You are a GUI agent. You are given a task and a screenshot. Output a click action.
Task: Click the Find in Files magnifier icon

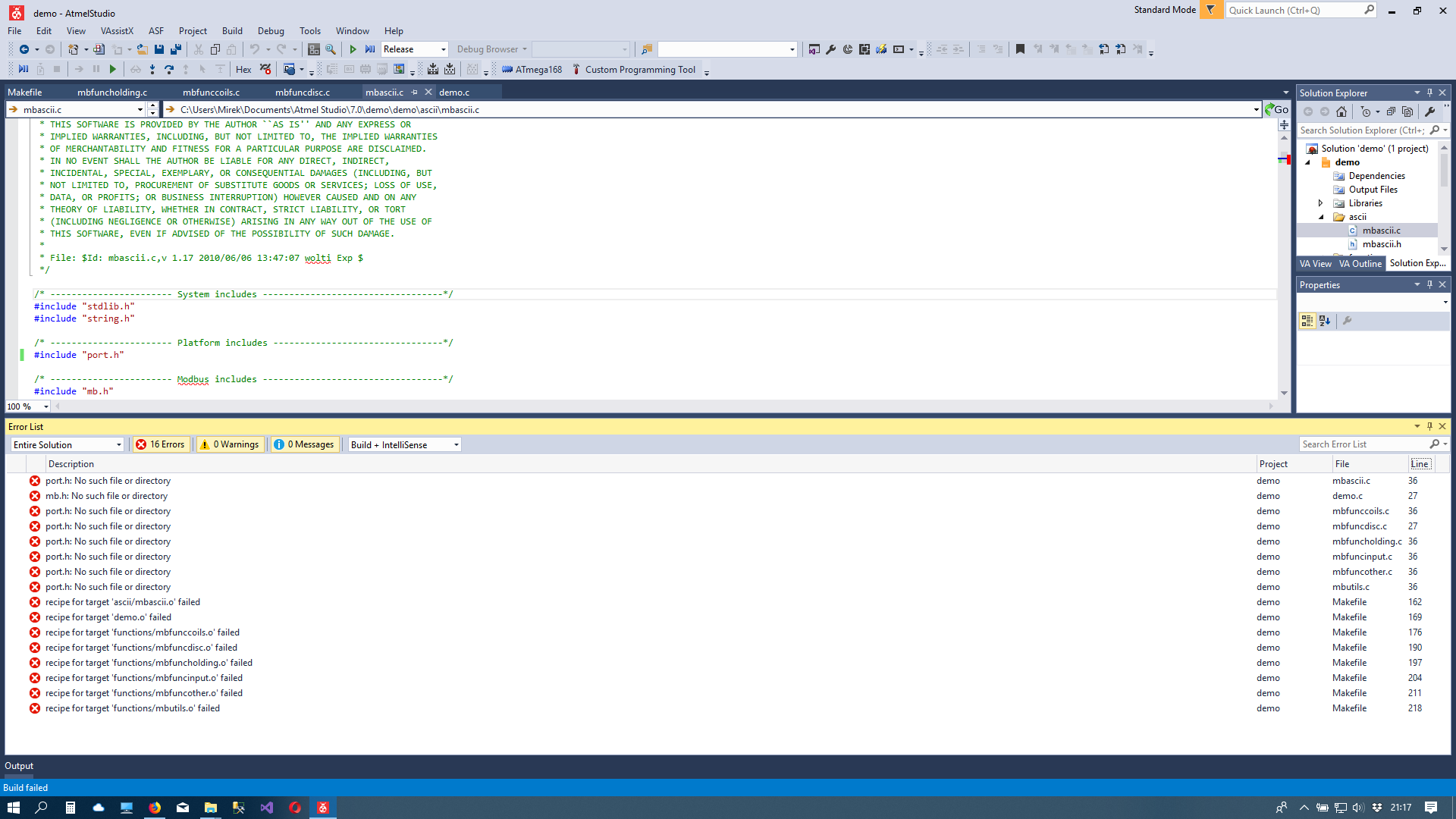331,49
